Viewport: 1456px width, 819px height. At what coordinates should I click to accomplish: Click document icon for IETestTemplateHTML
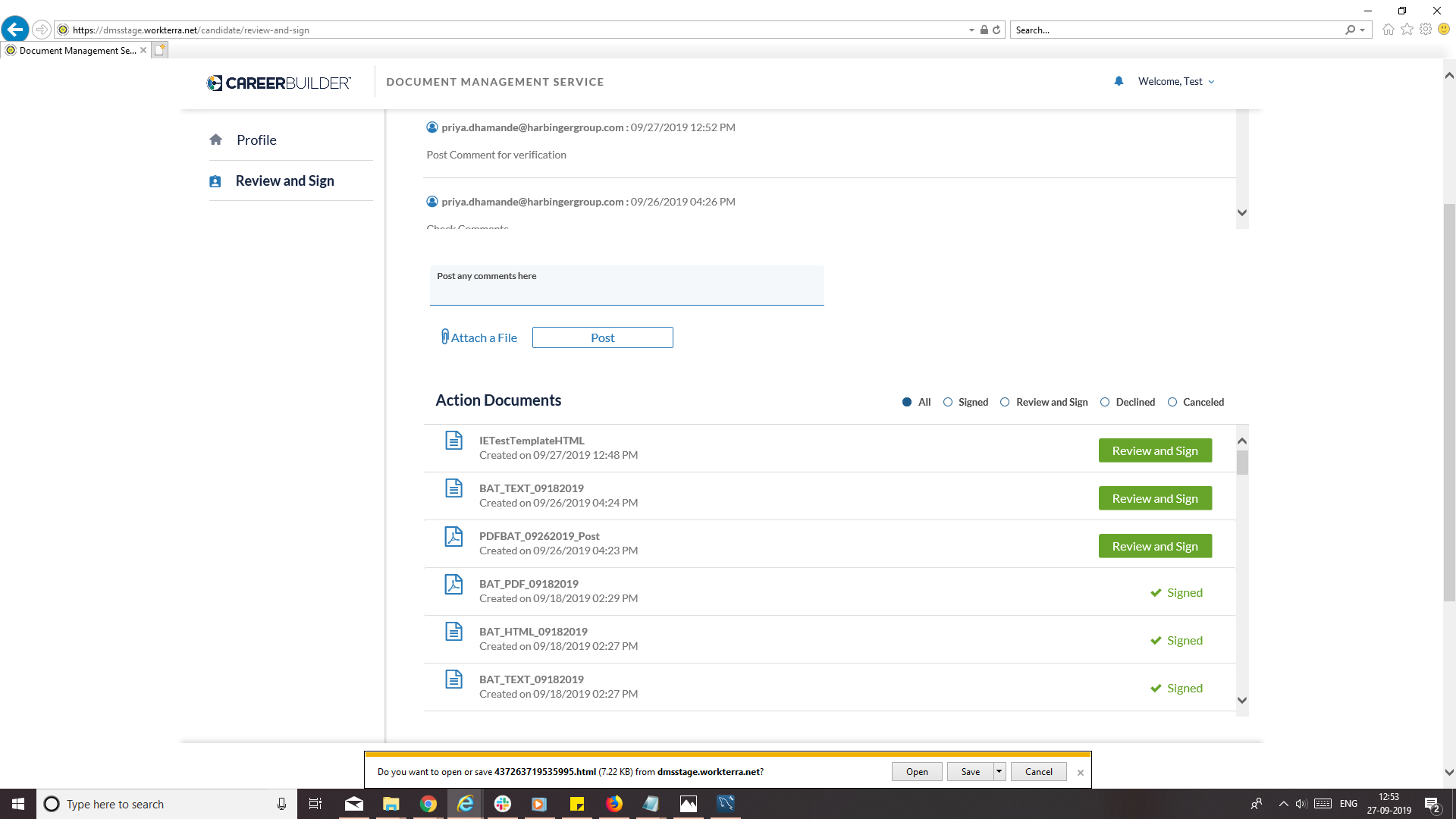click(453, 441)
